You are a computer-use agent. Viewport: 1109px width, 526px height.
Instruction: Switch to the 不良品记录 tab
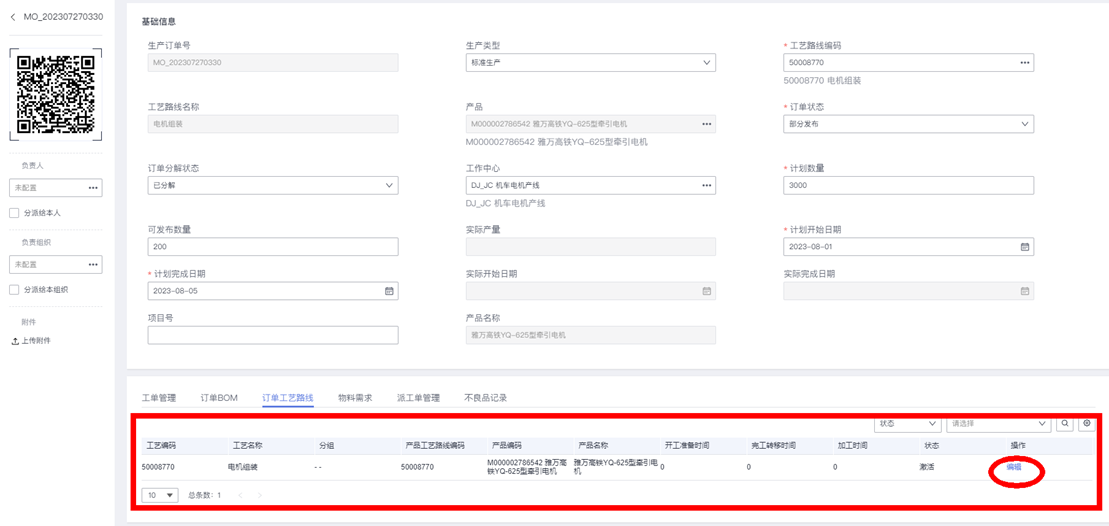coord(486,398)
